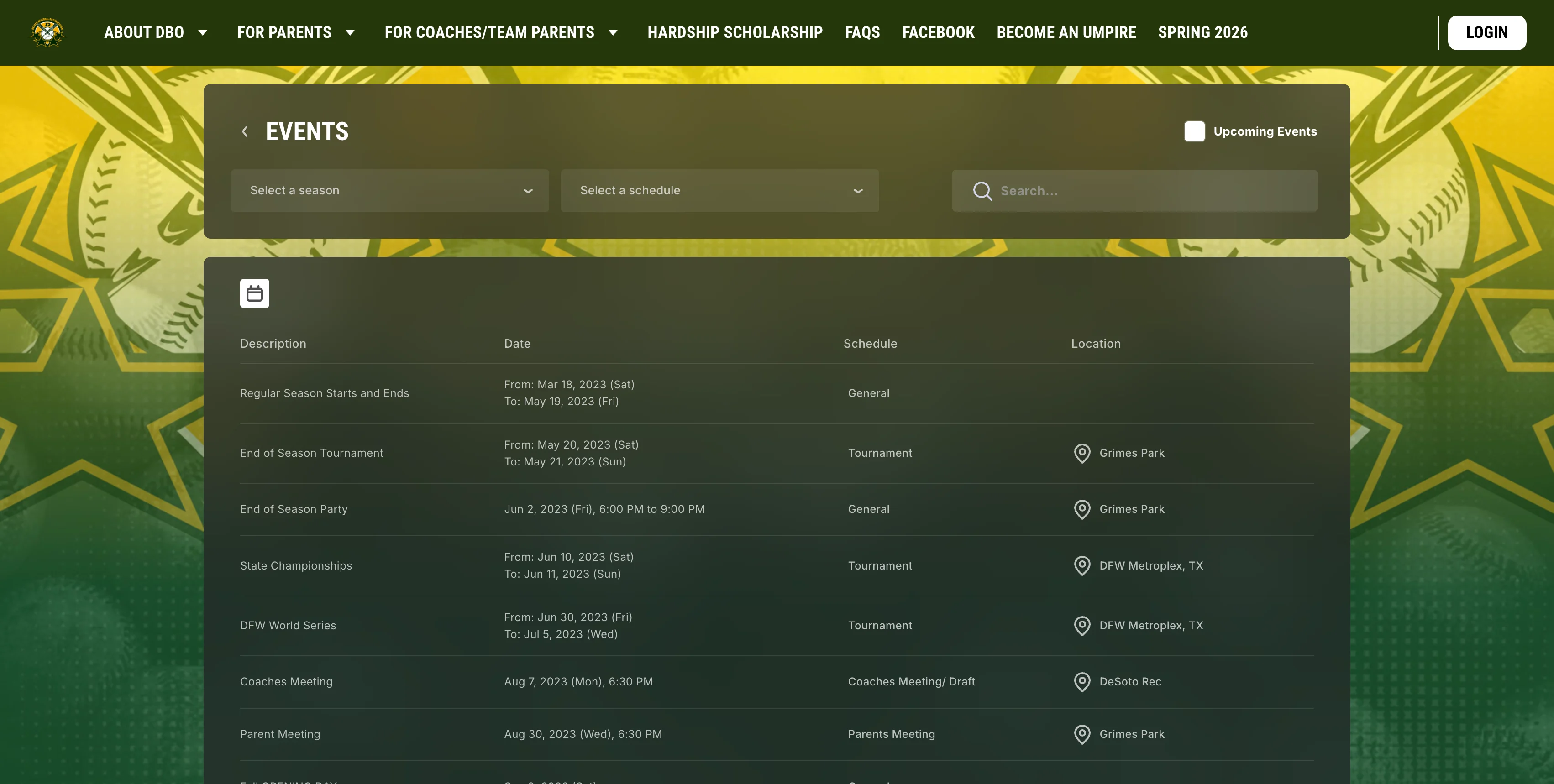The height and width of the screenshot is (784, 1554).
Task: Click Parents Meeting schedule cell
Action: (891, 734)
